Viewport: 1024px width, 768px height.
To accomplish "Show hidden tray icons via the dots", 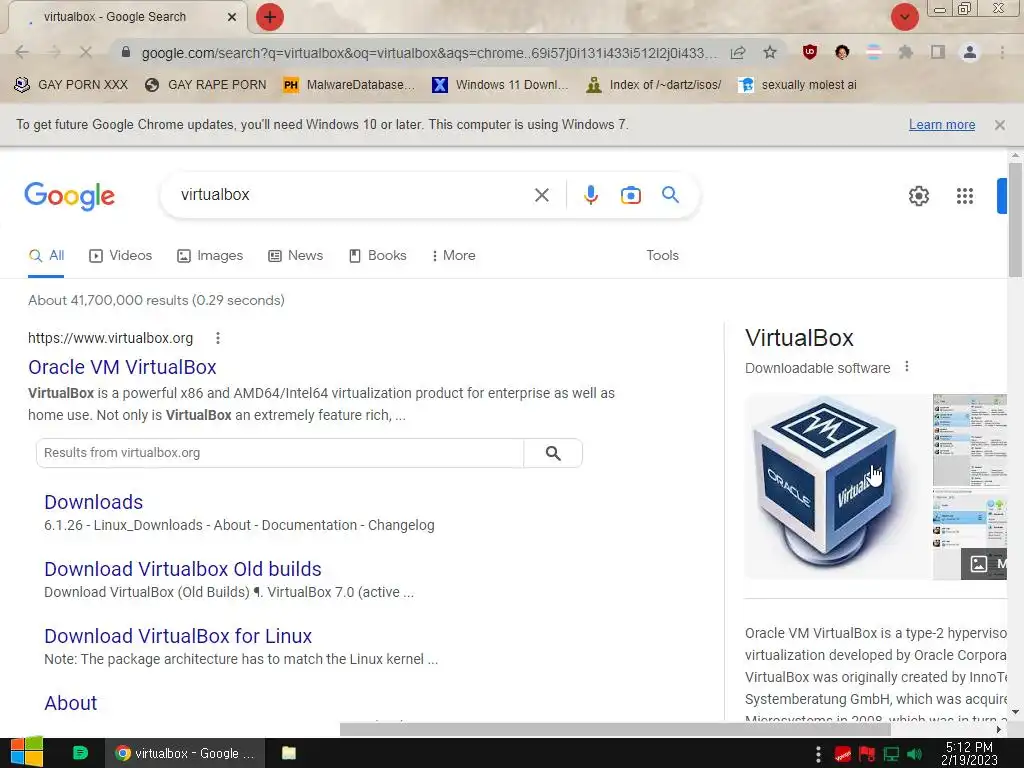I will click(818, 754).
